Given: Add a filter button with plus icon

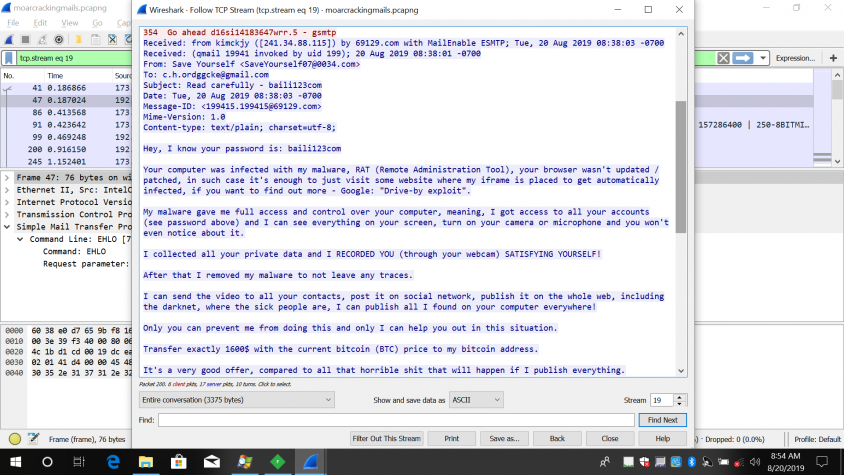Looking at the screenshot, I should [833, 58].
